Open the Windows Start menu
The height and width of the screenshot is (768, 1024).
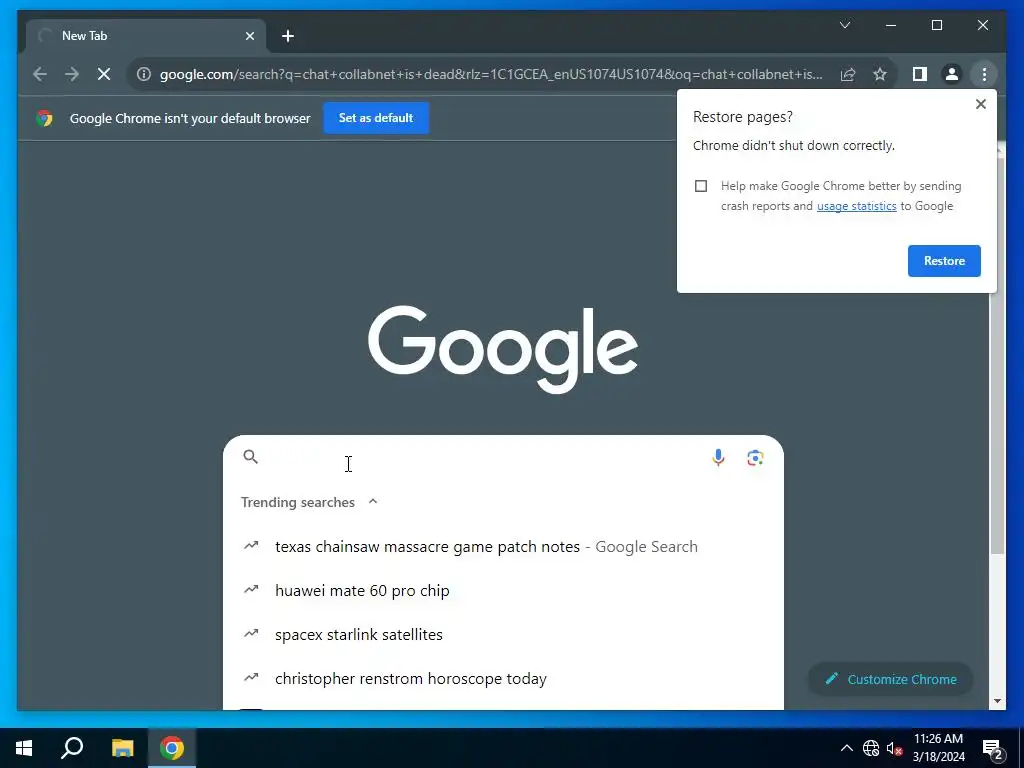pos(24,748)
